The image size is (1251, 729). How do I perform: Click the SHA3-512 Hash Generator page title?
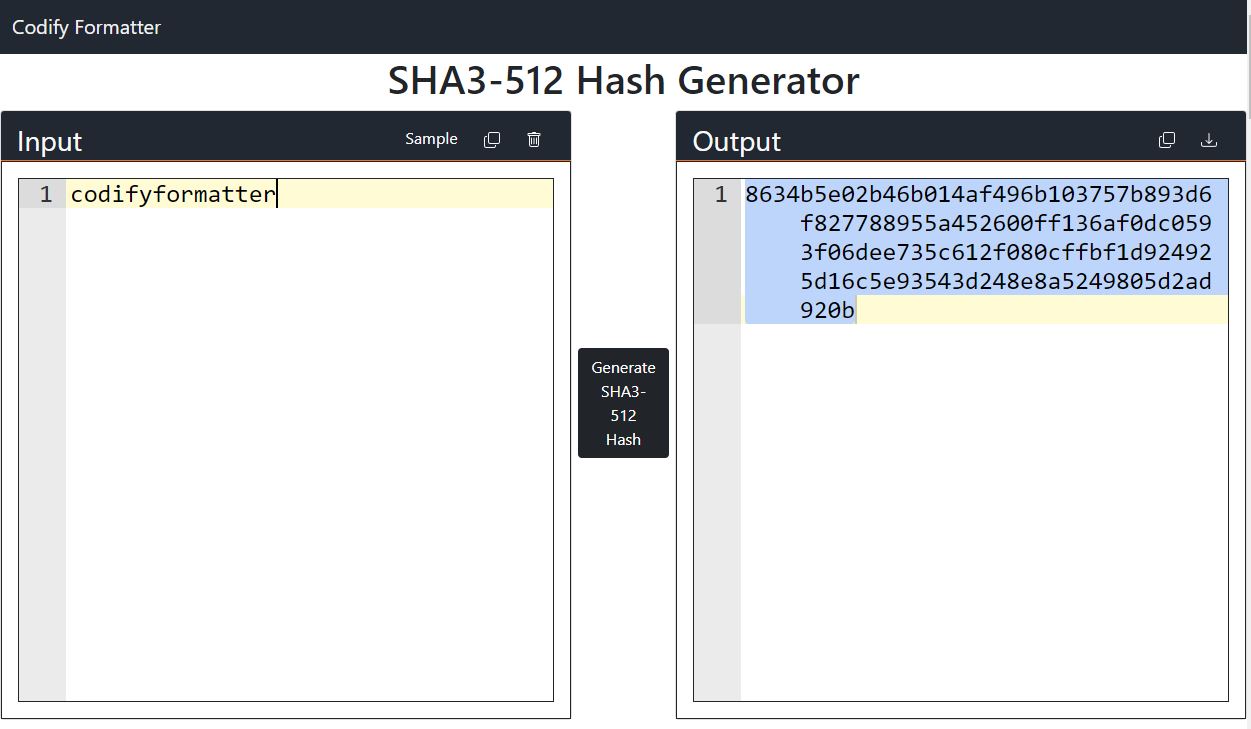pyautogui.click(x=624, y=80)
